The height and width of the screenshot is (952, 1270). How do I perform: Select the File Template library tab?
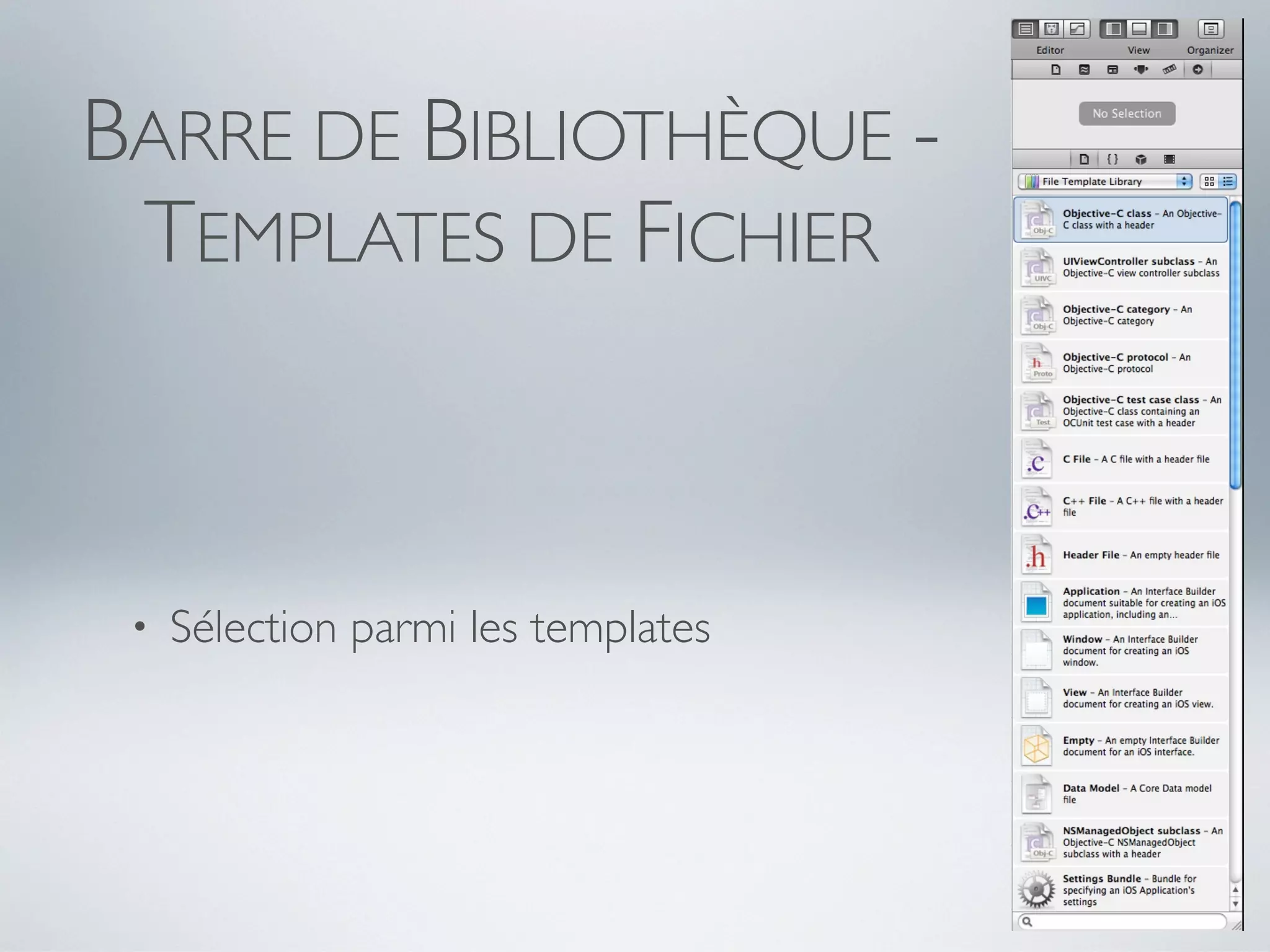pyautogui.click(x=1084, y=159)
